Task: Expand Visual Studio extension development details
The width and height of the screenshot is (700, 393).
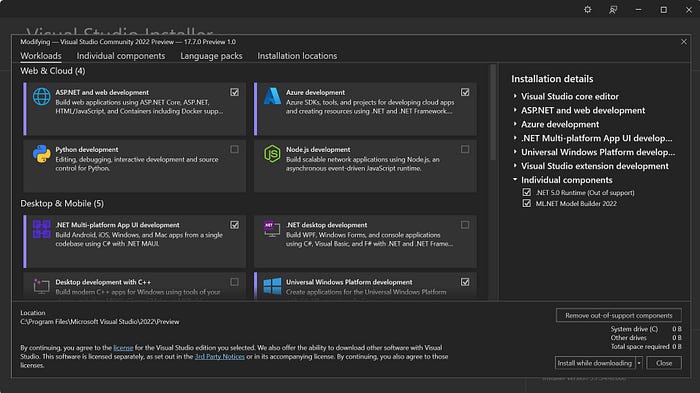Action: [x=515, y=166]
